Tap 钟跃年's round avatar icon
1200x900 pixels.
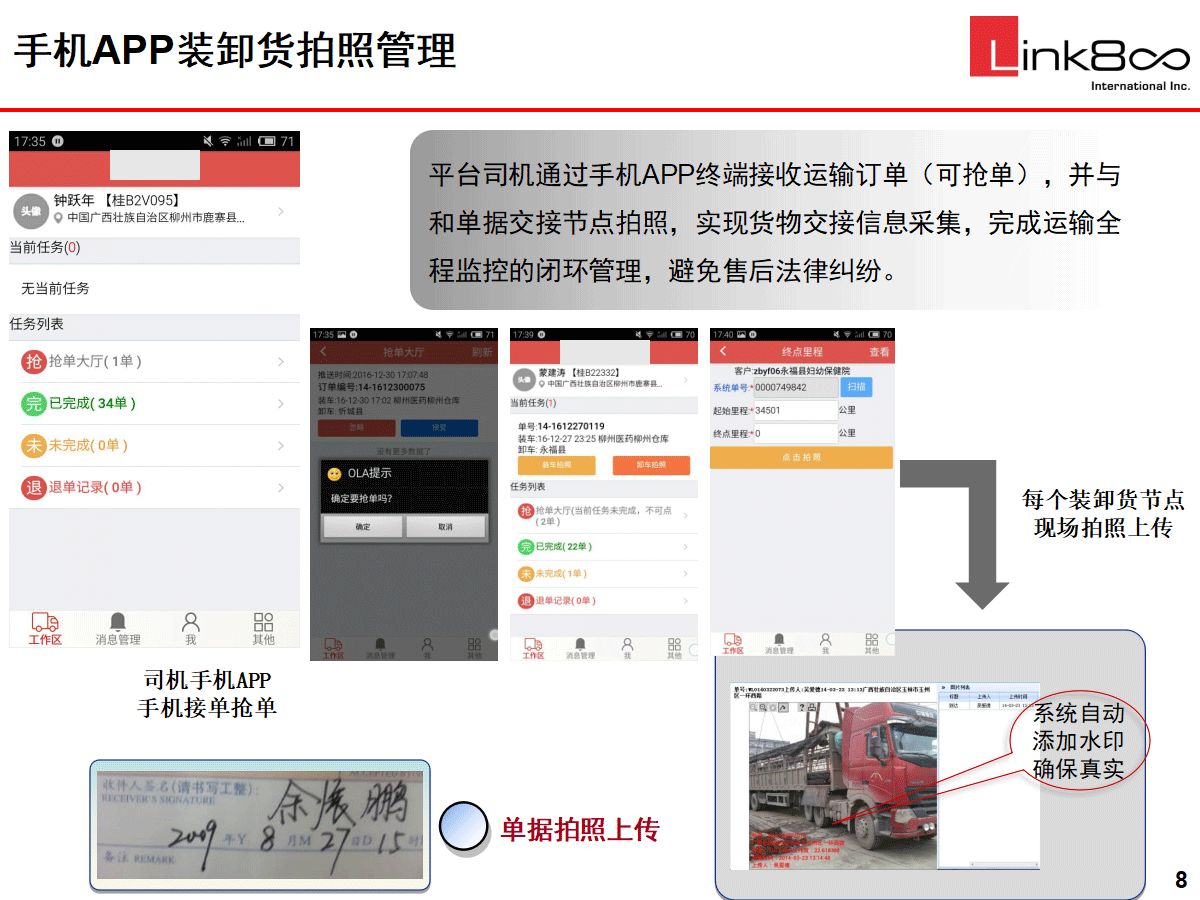click(32, 211)
